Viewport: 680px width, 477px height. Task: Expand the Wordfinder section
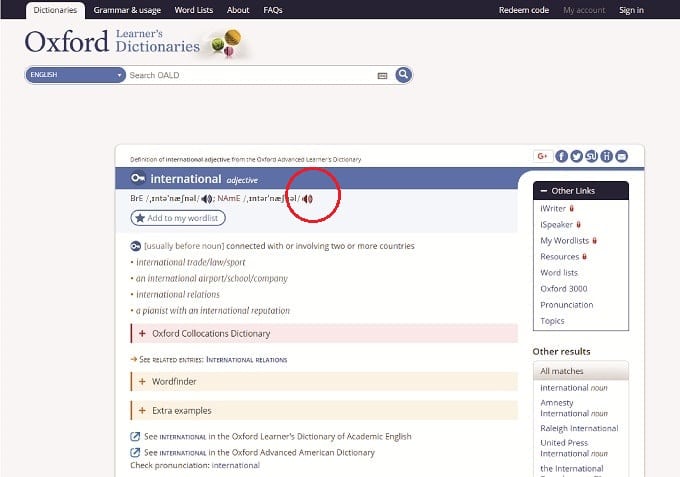click(x=324, y=382)
